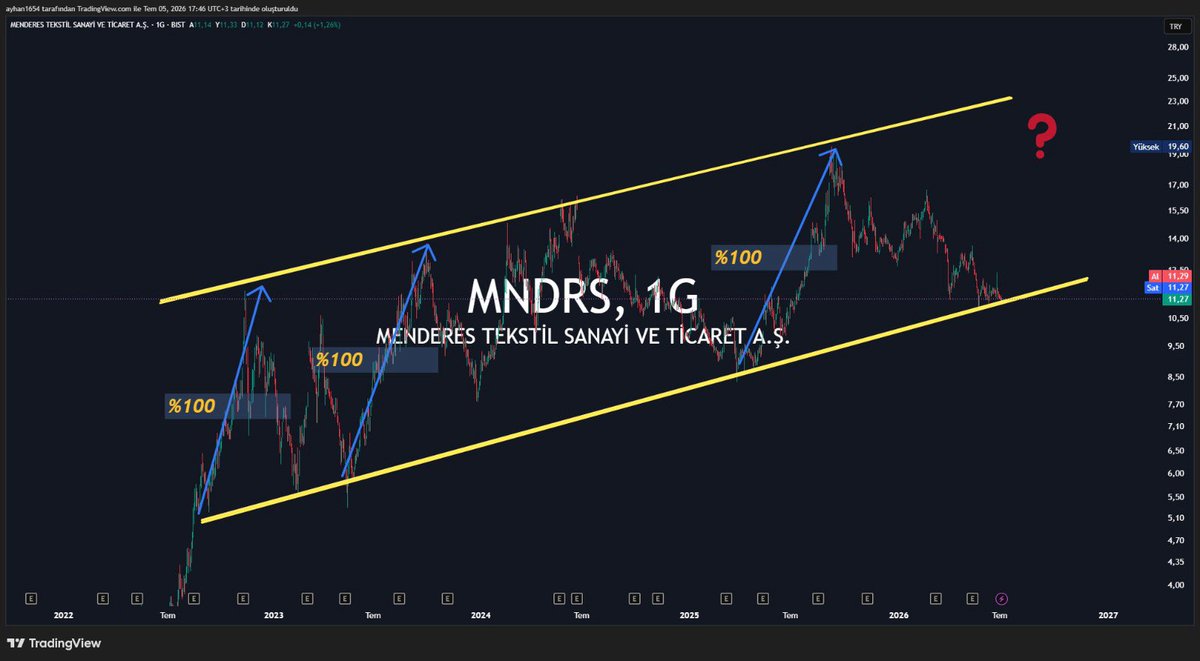The width and height of the screenshot is (1200, 661).
Task: Click 21,00 on the price scale
Action: pos(1178,126)
